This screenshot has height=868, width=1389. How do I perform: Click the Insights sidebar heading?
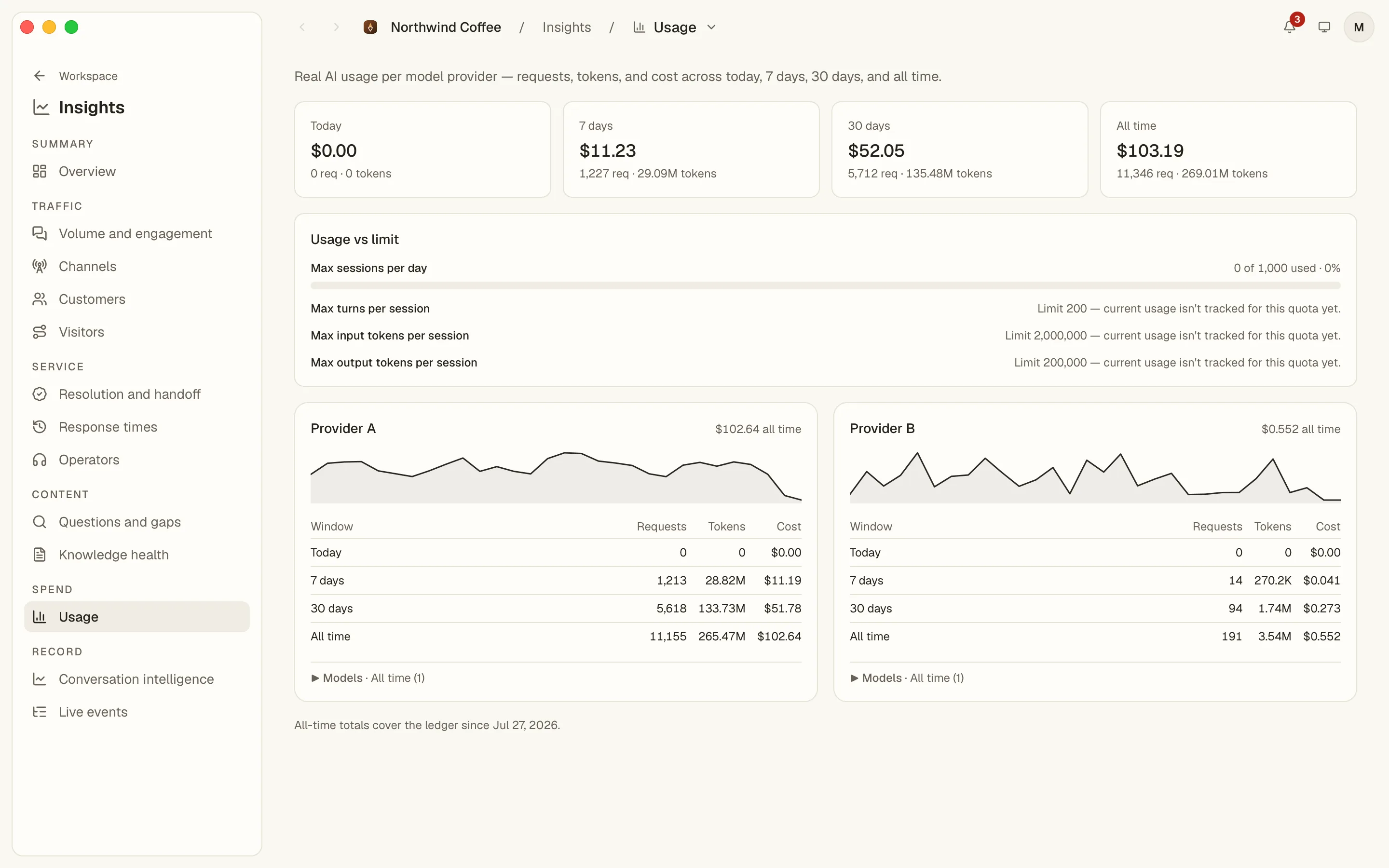pyautogui.click(x=91, y=108)
